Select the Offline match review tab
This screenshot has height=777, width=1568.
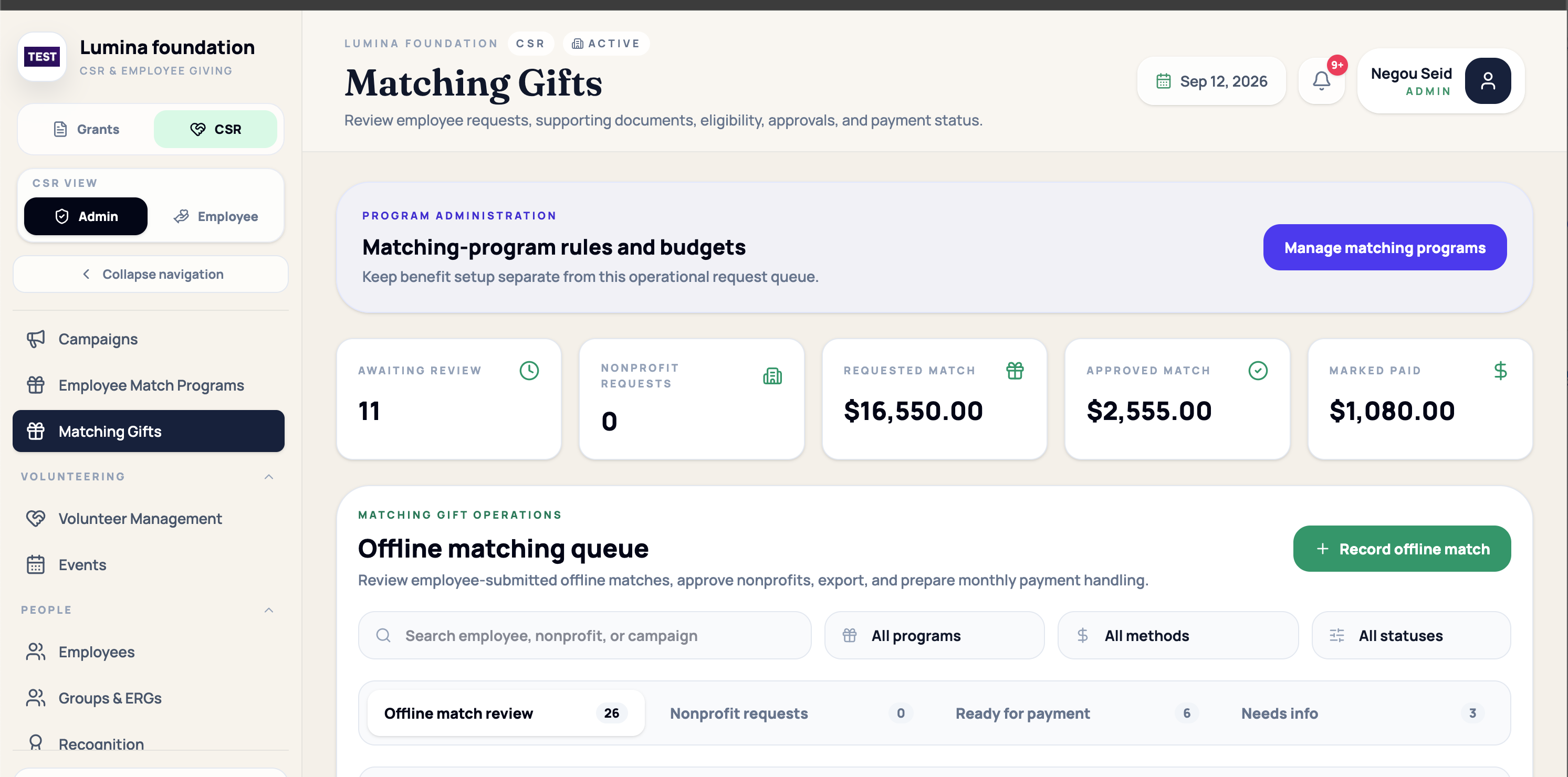[506, 713]
